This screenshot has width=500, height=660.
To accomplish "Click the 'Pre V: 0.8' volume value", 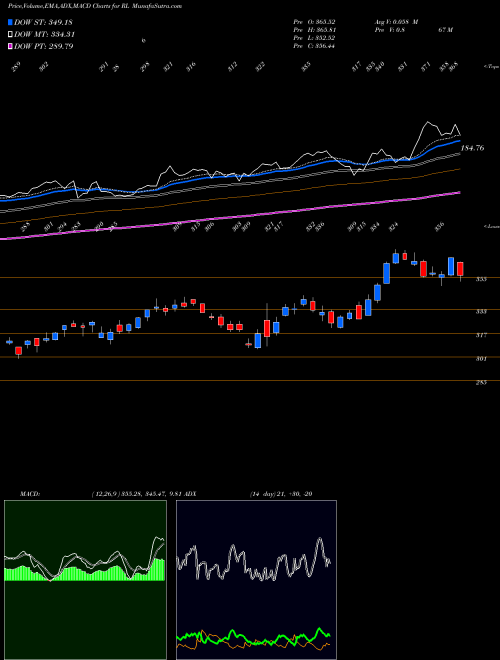I will [x=388, y=30].
